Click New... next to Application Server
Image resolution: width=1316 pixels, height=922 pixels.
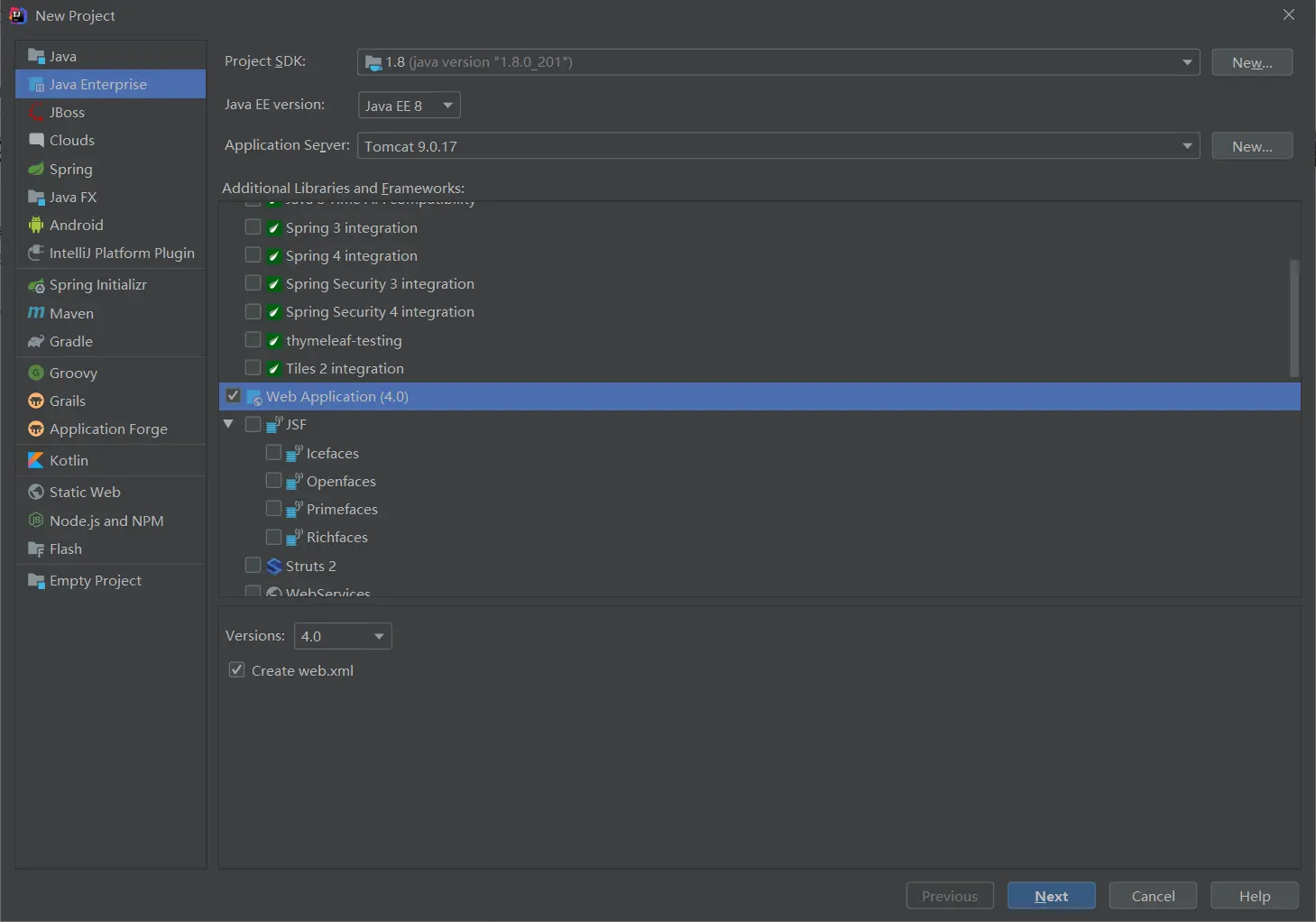tap(1252, 146)
